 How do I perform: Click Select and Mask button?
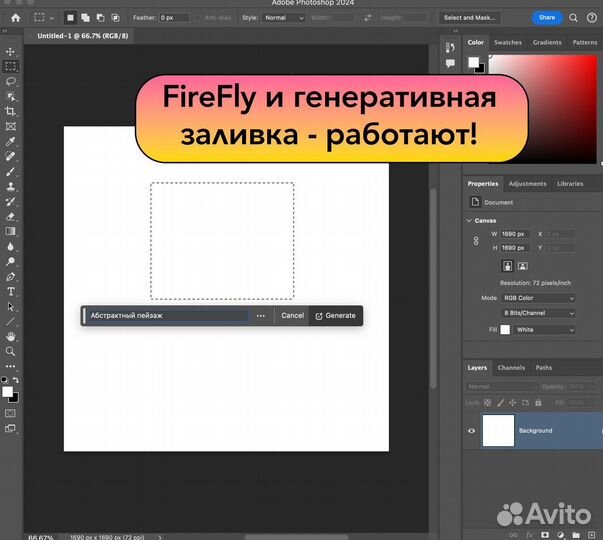coord(470,18)
